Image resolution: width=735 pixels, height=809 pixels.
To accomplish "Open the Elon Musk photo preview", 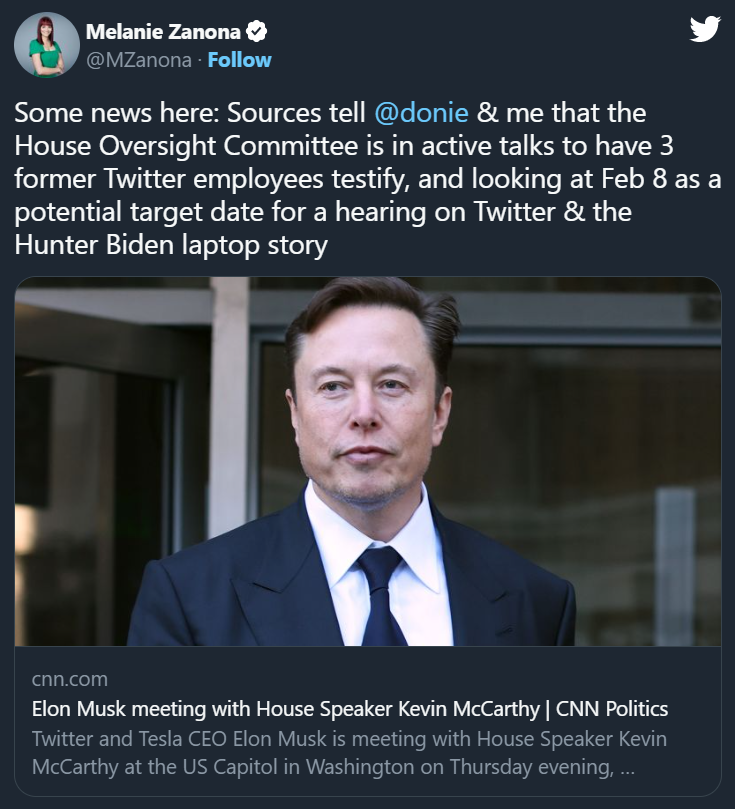I will [x=368, y=461].
